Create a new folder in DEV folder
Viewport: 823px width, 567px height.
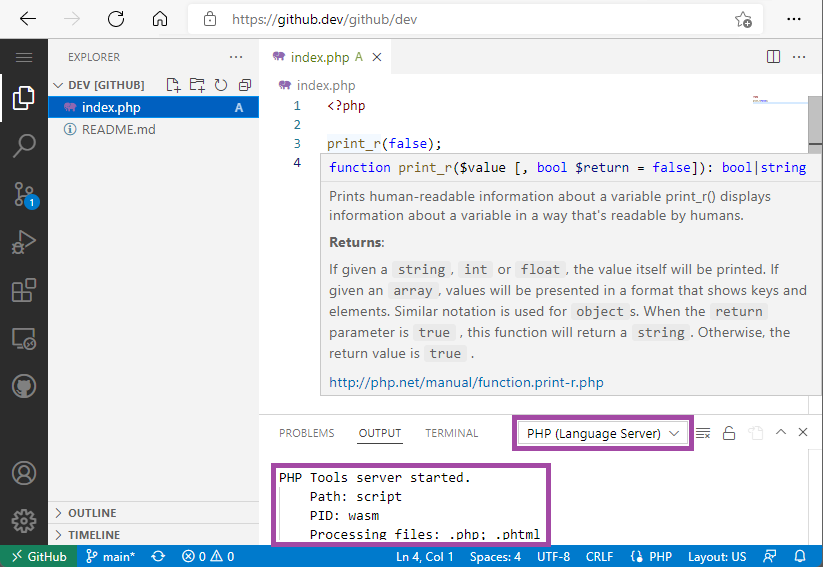click(x=197, y=85)
